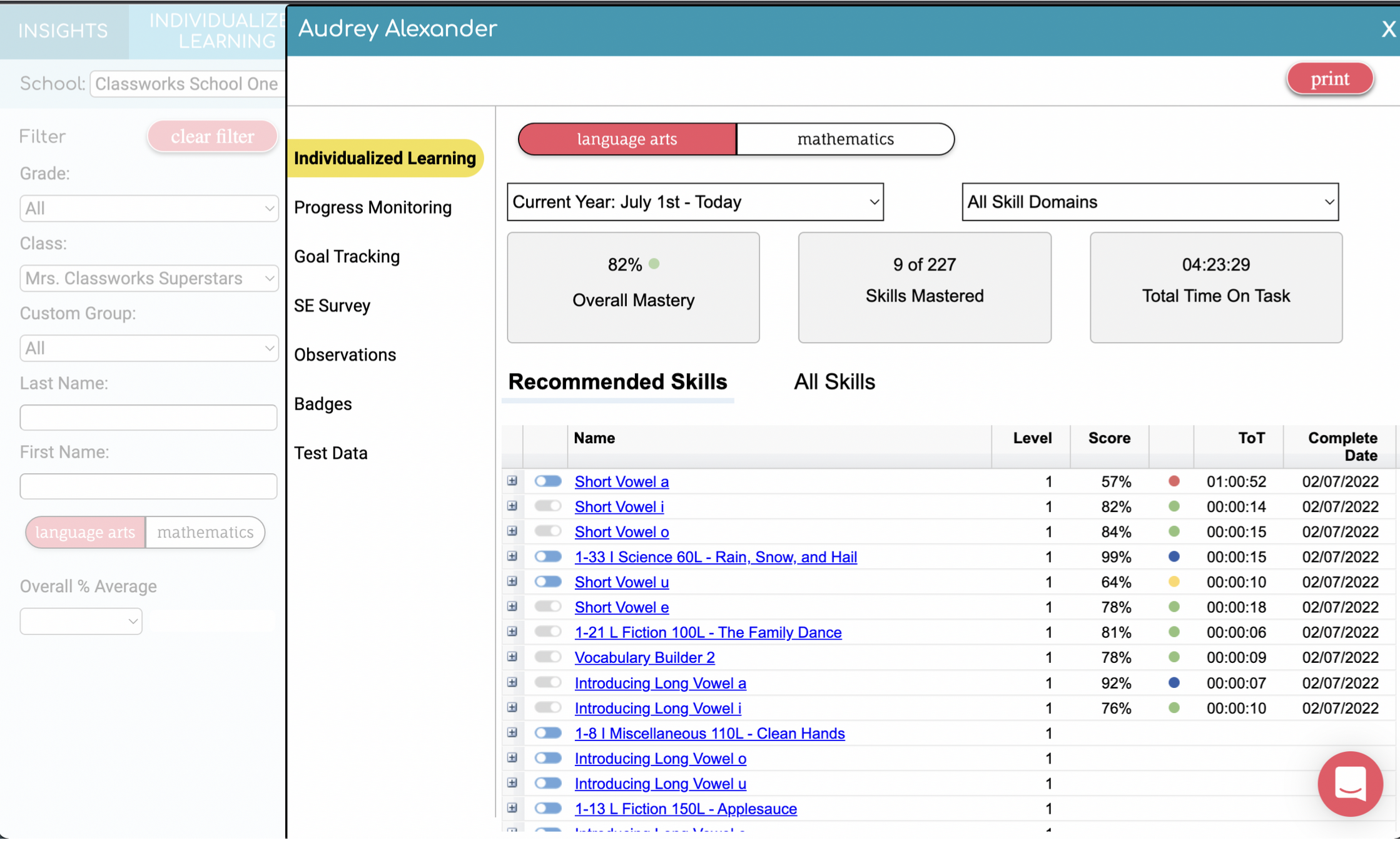Open the Class filter dropdown

coord(148,278)
